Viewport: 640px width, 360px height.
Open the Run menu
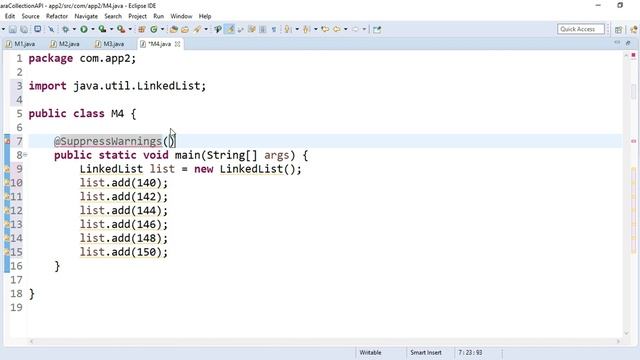(159, 16)
